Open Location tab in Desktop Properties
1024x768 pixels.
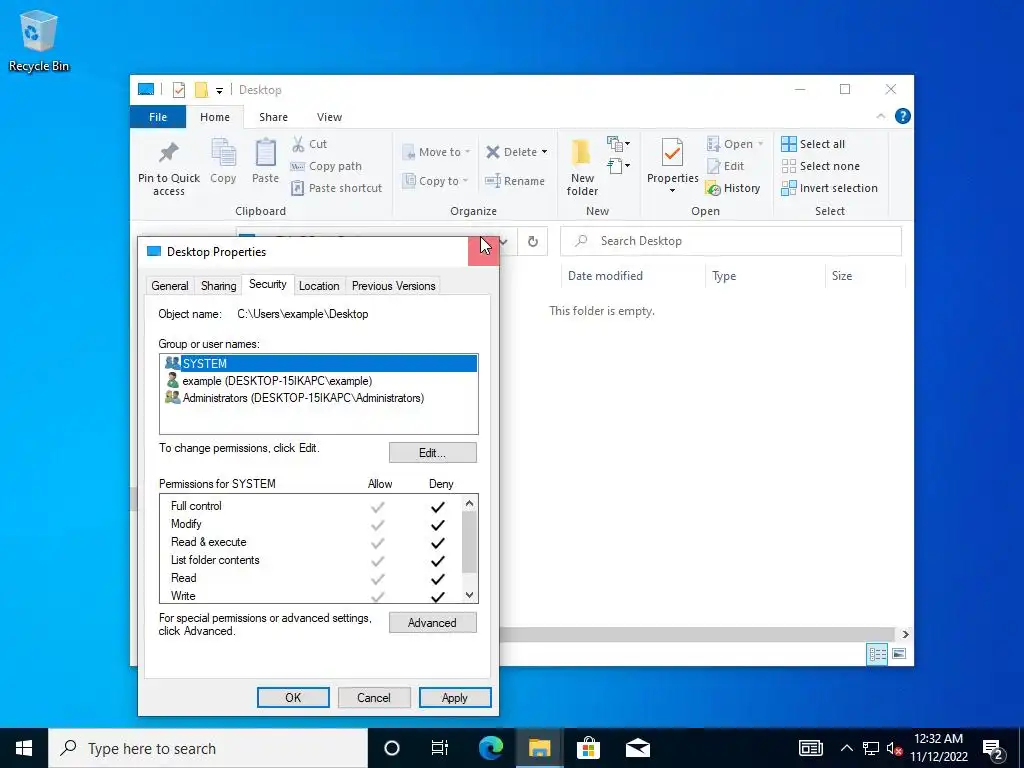(319, 285)
